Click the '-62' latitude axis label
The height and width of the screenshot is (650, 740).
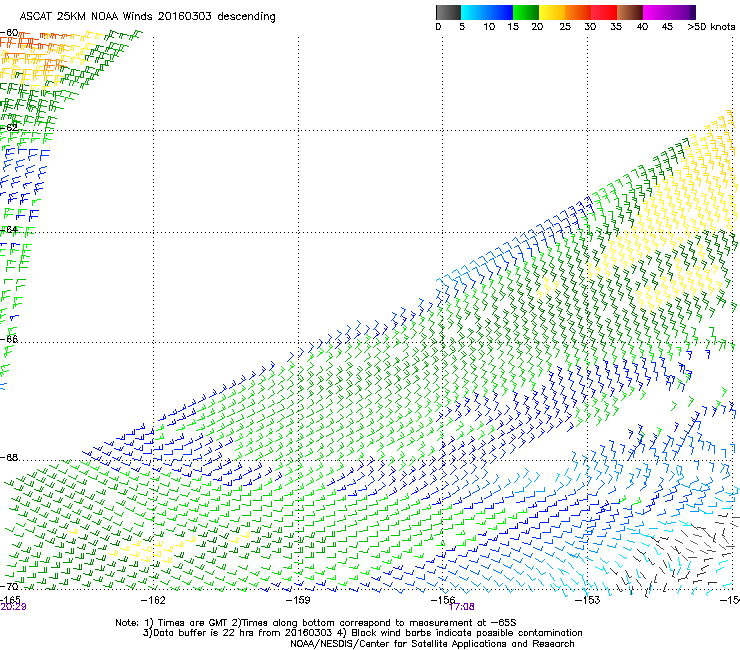(x=9, y=128)
